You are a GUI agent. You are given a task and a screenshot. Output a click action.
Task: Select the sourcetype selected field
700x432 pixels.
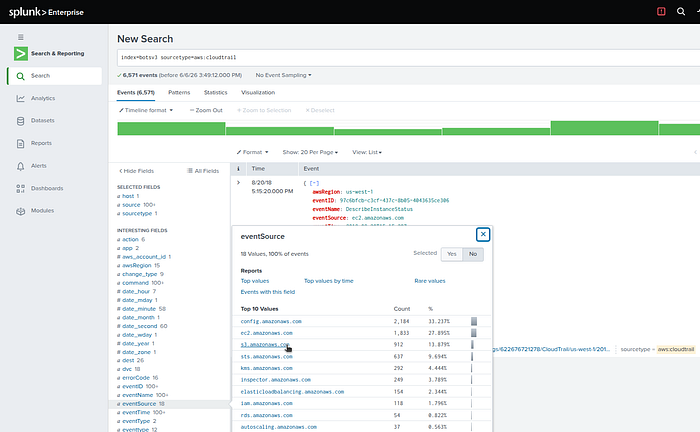click(137, 214)
